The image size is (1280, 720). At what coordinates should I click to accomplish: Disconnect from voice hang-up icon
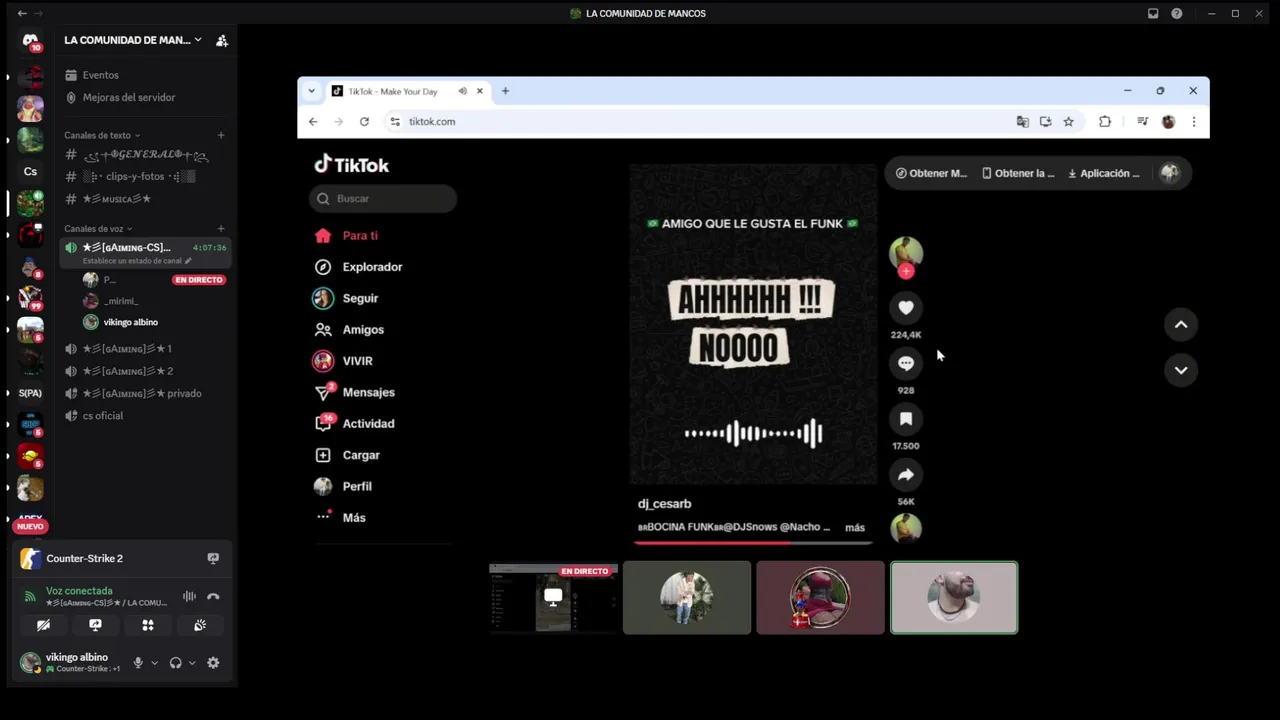pyautogui.click(x=213, y=596)
